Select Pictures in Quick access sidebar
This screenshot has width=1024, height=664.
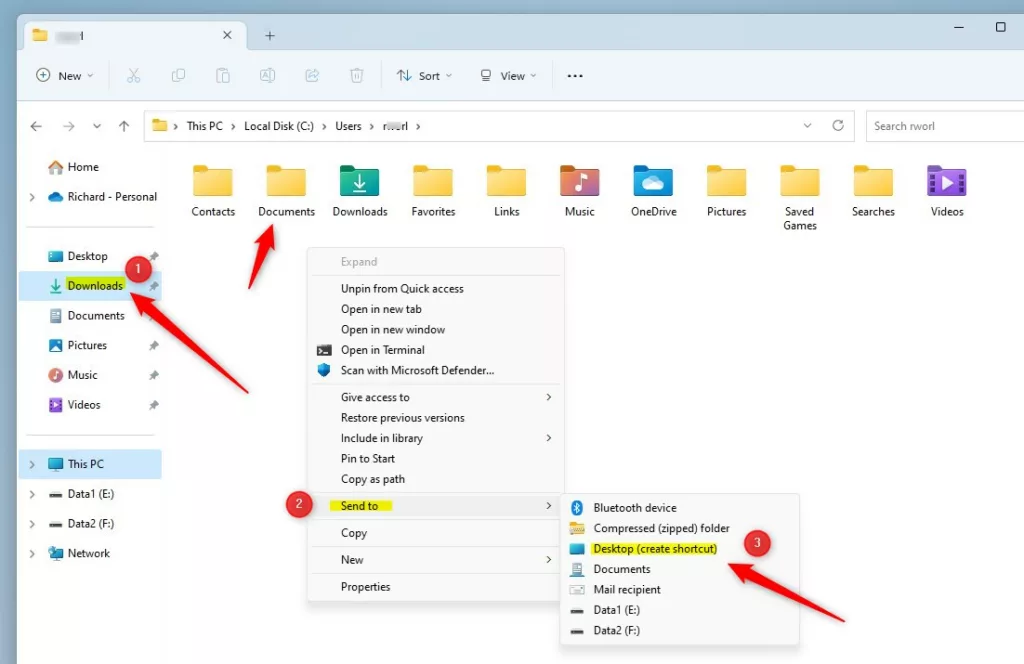point(90,345)
